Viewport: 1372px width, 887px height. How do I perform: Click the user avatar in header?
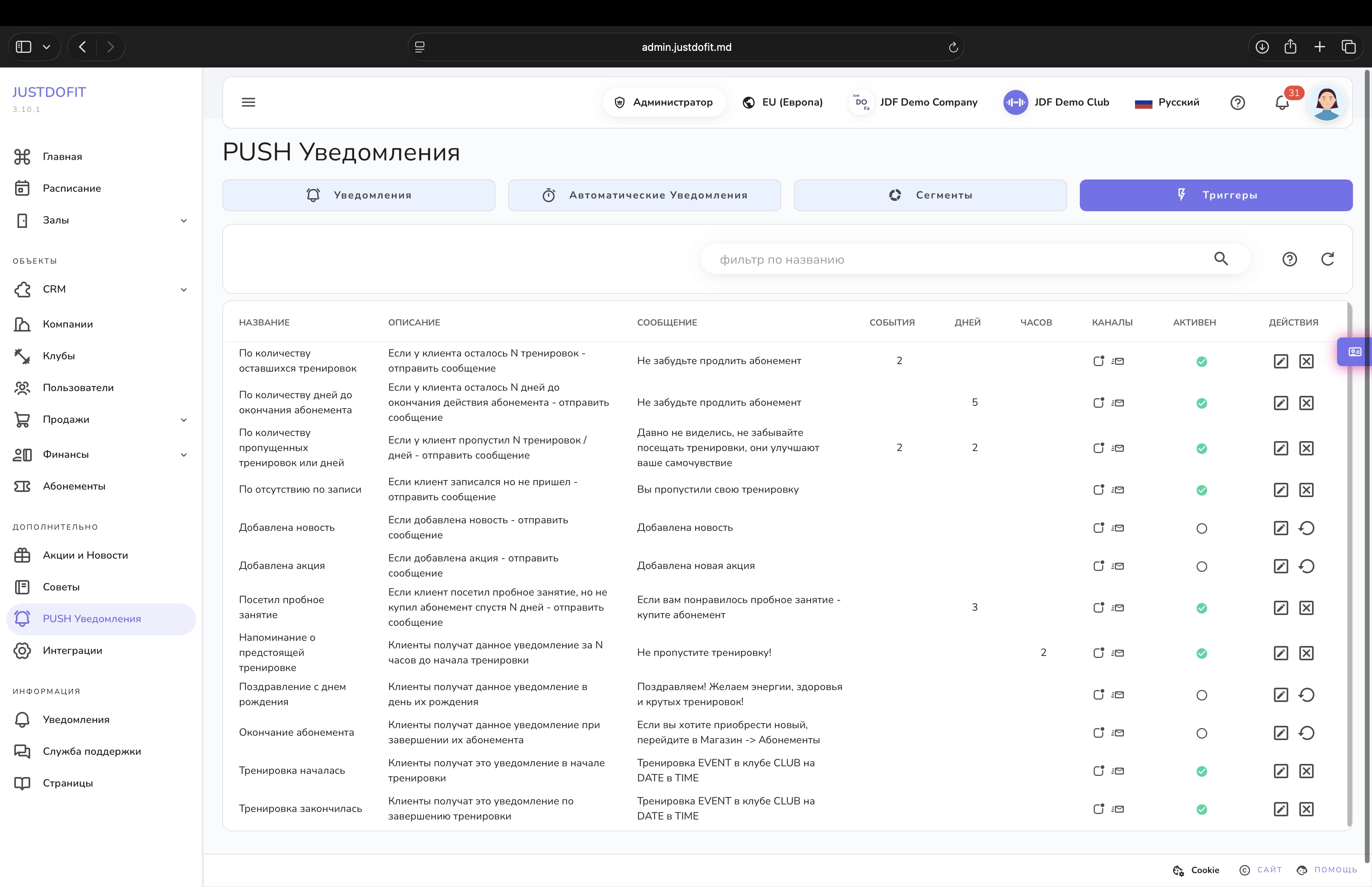(x=1326, y=102)
